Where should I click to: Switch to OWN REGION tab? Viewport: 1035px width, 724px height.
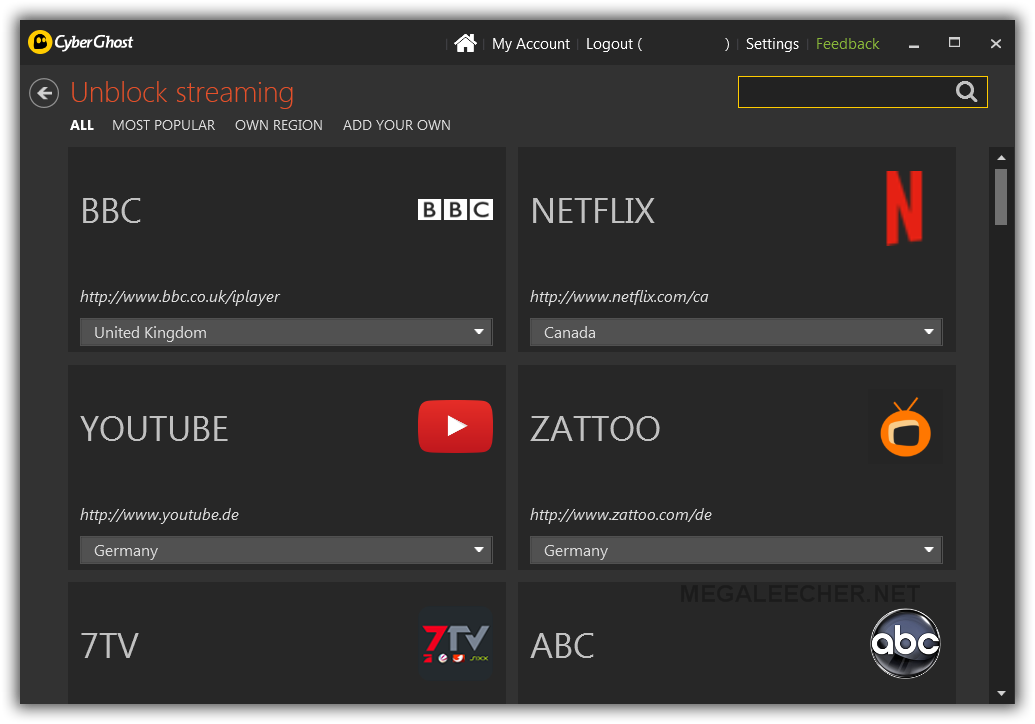[x=279, y=125]
